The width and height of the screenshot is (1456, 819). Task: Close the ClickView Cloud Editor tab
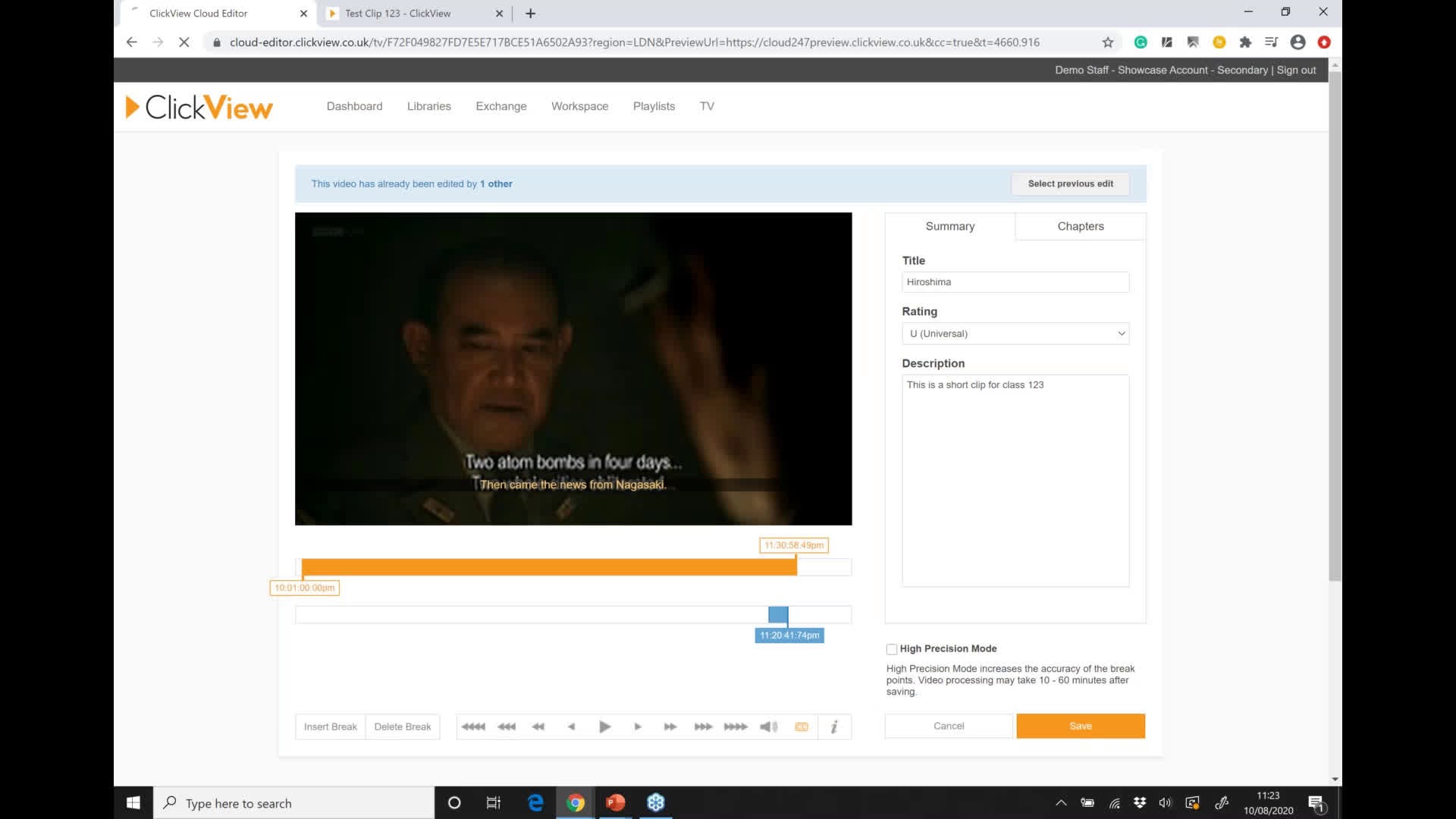(x=303, y=14)
